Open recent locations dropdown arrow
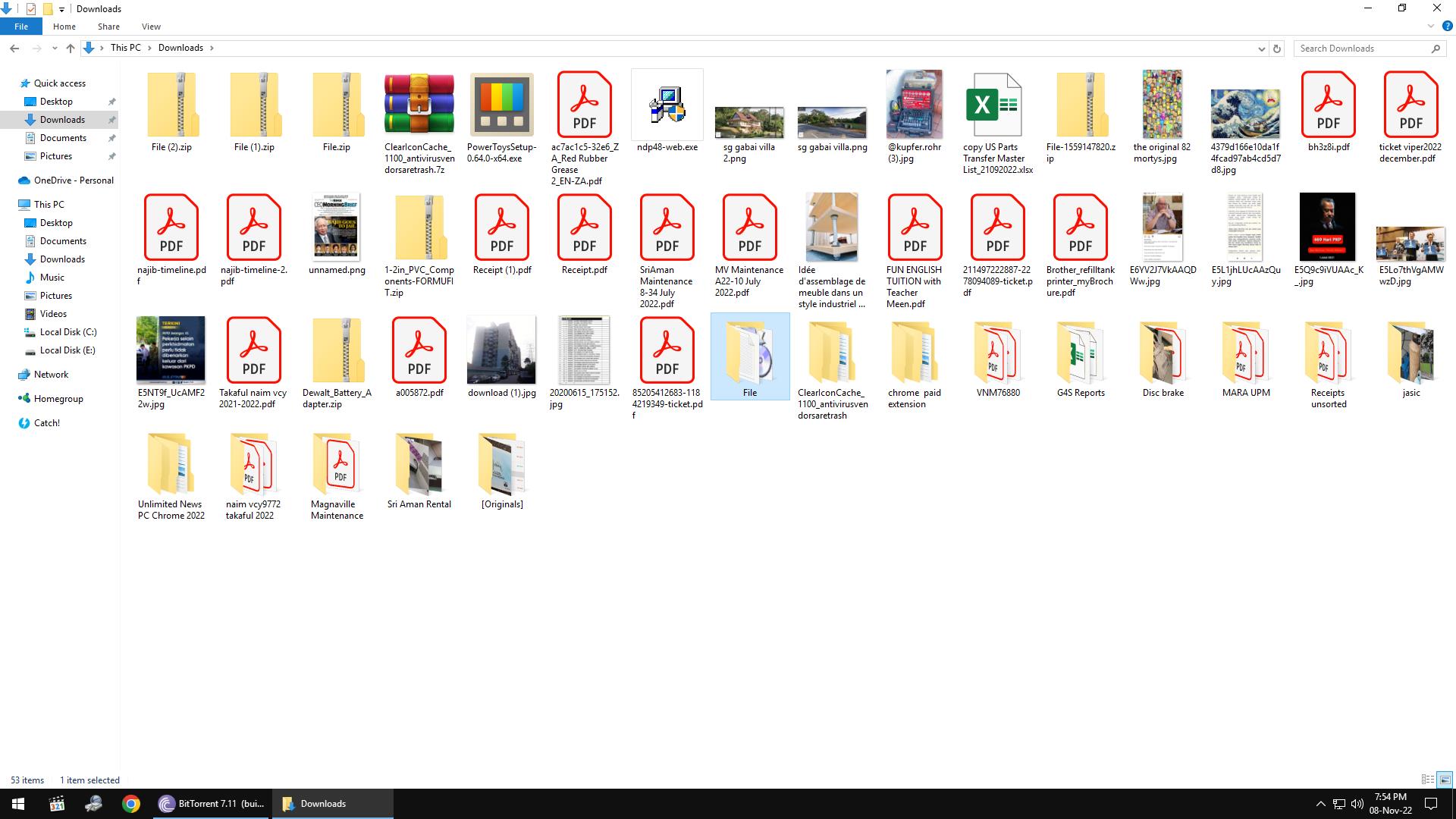Viewport: 1456px width, 819px height. pyautogui.click(x=55, y=49)
